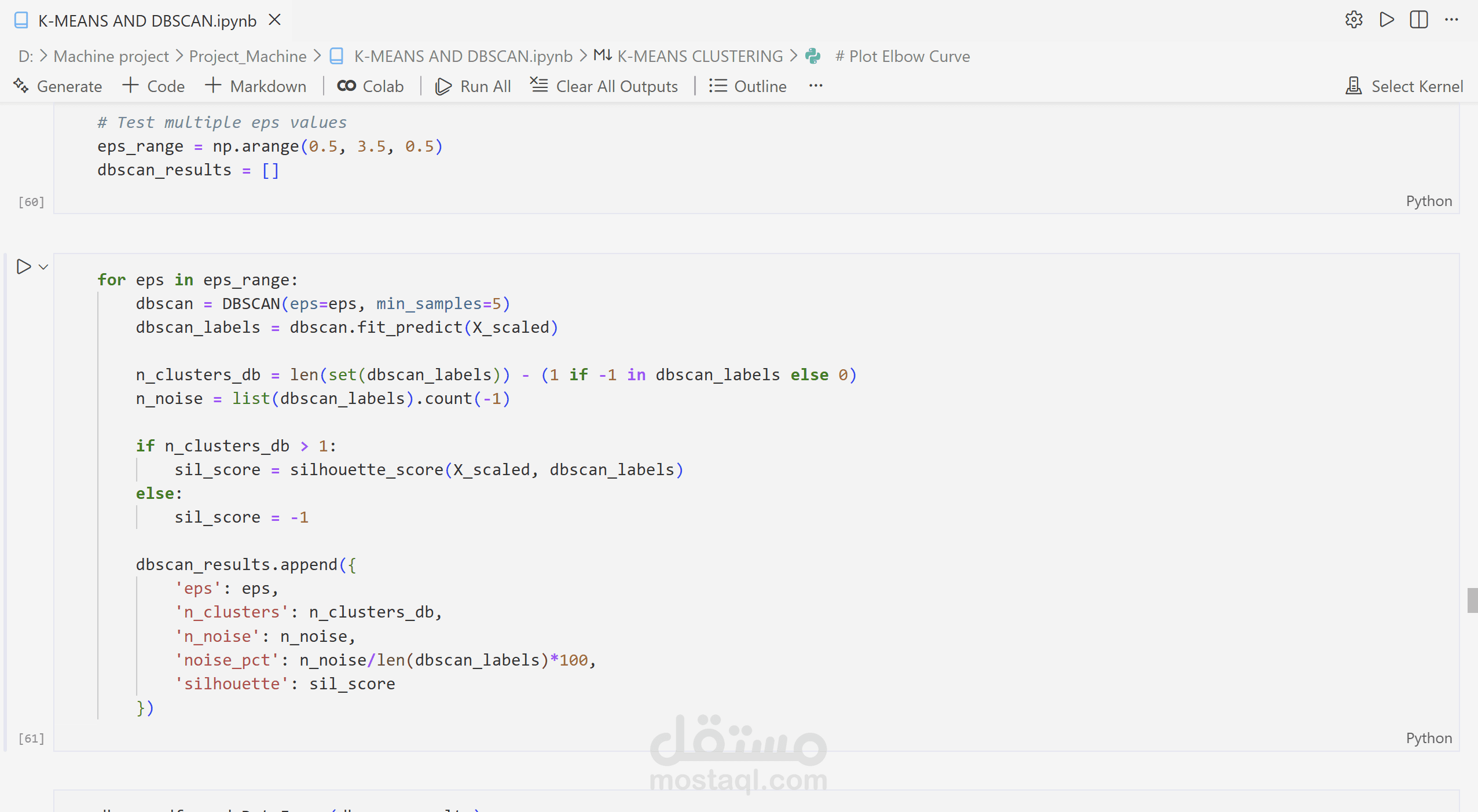Open the notebook toolbar overflow menu
The width and height of the screenshot is (1478, 812).
tap(816, 86)
